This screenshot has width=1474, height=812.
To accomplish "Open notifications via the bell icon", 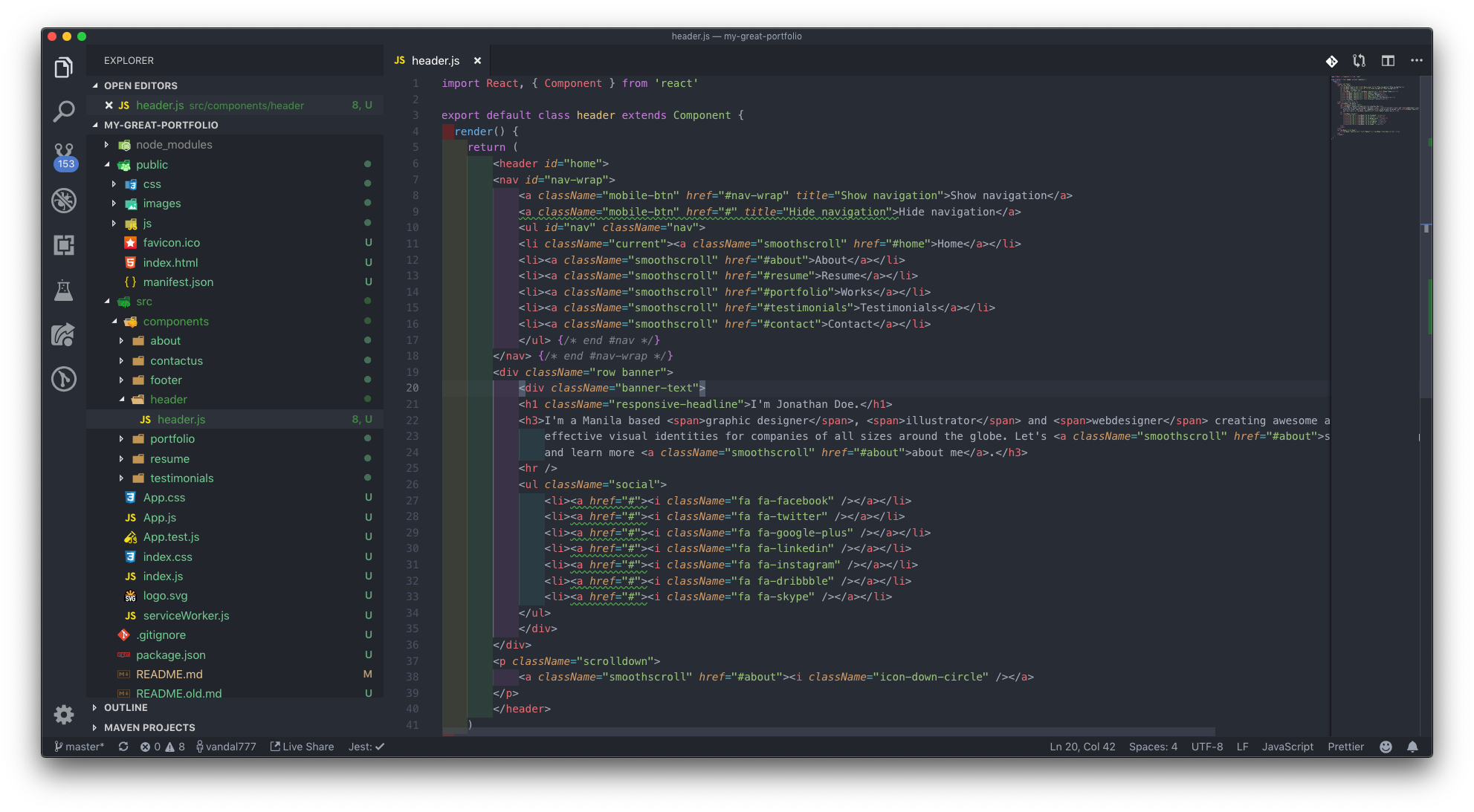I will [x=1412, y=747].
